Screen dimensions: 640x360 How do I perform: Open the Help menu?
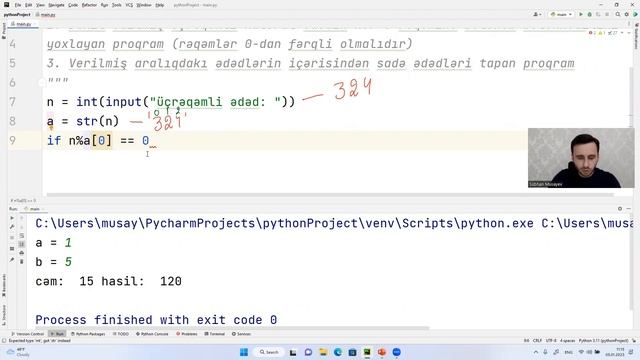pyautogui.click(x=160, y=5)
